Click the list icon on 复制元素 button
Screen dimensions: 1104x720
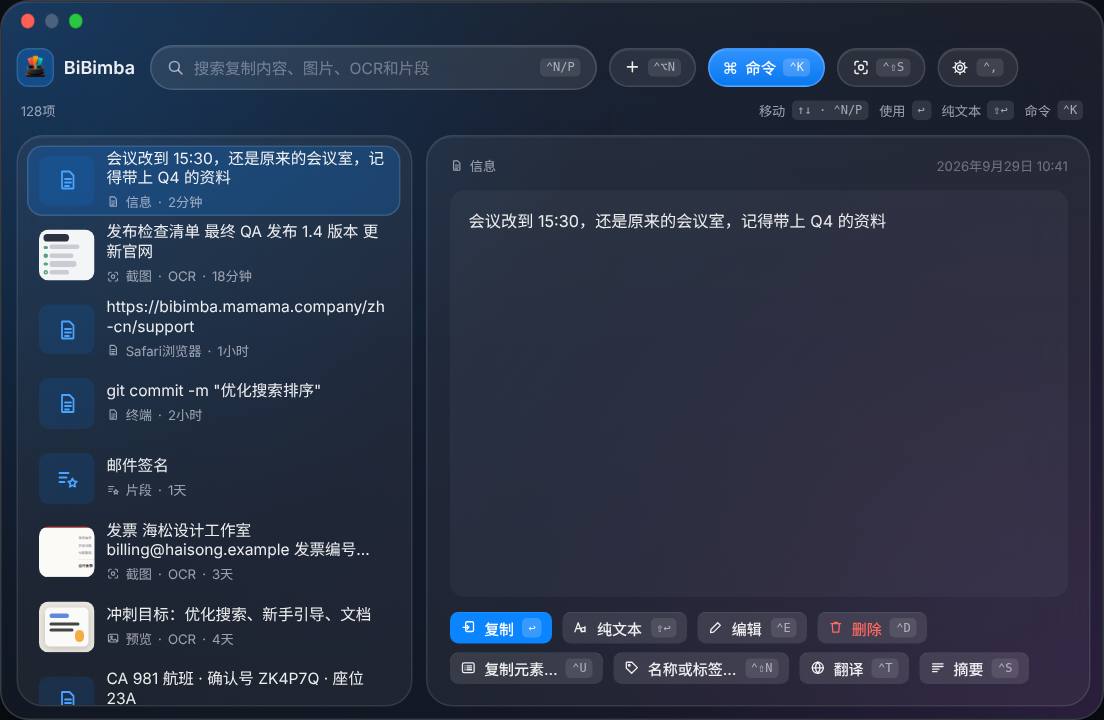[x=468, y=668]
